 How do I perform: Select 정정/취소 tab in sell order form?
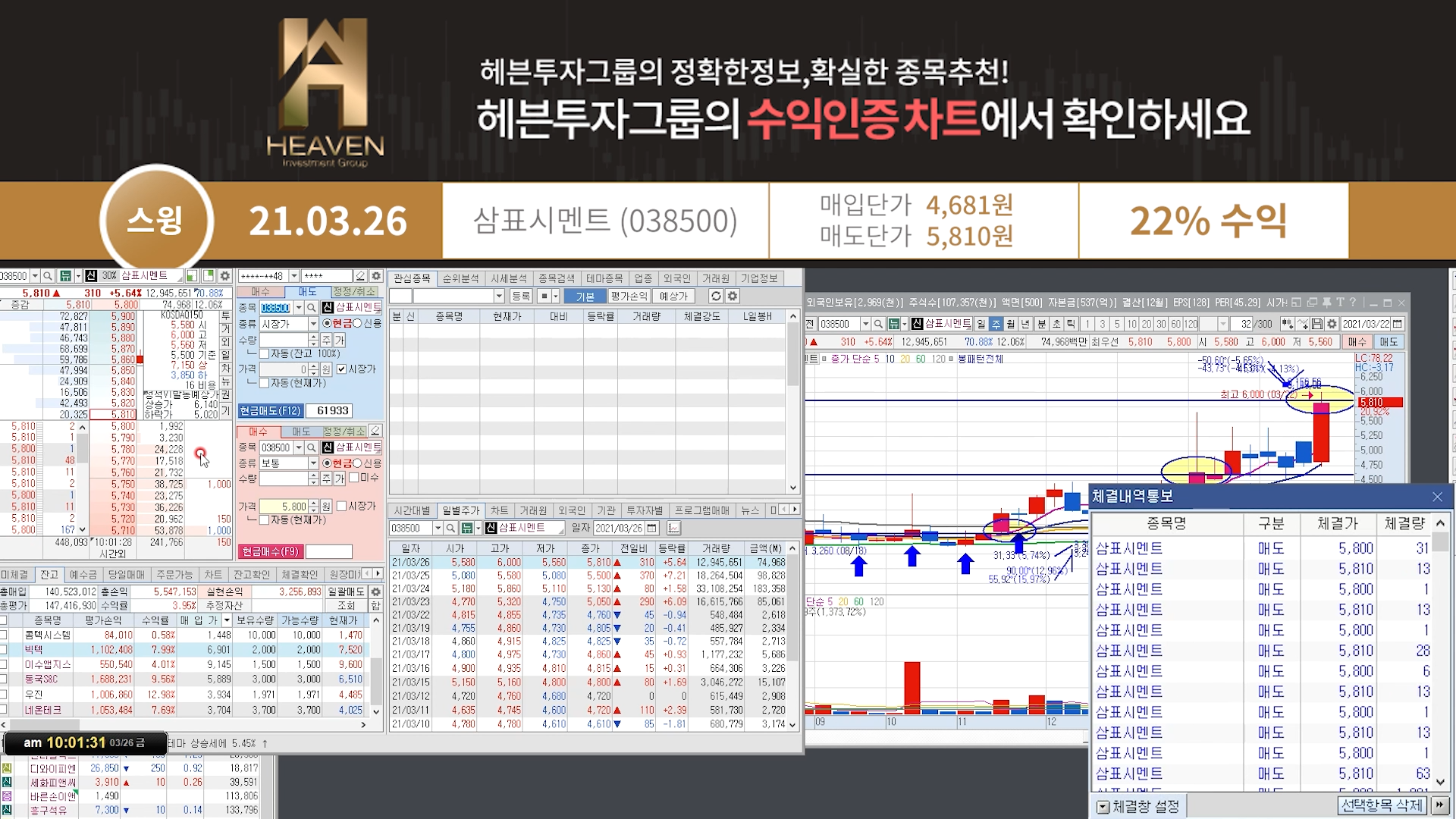[354, 292]
